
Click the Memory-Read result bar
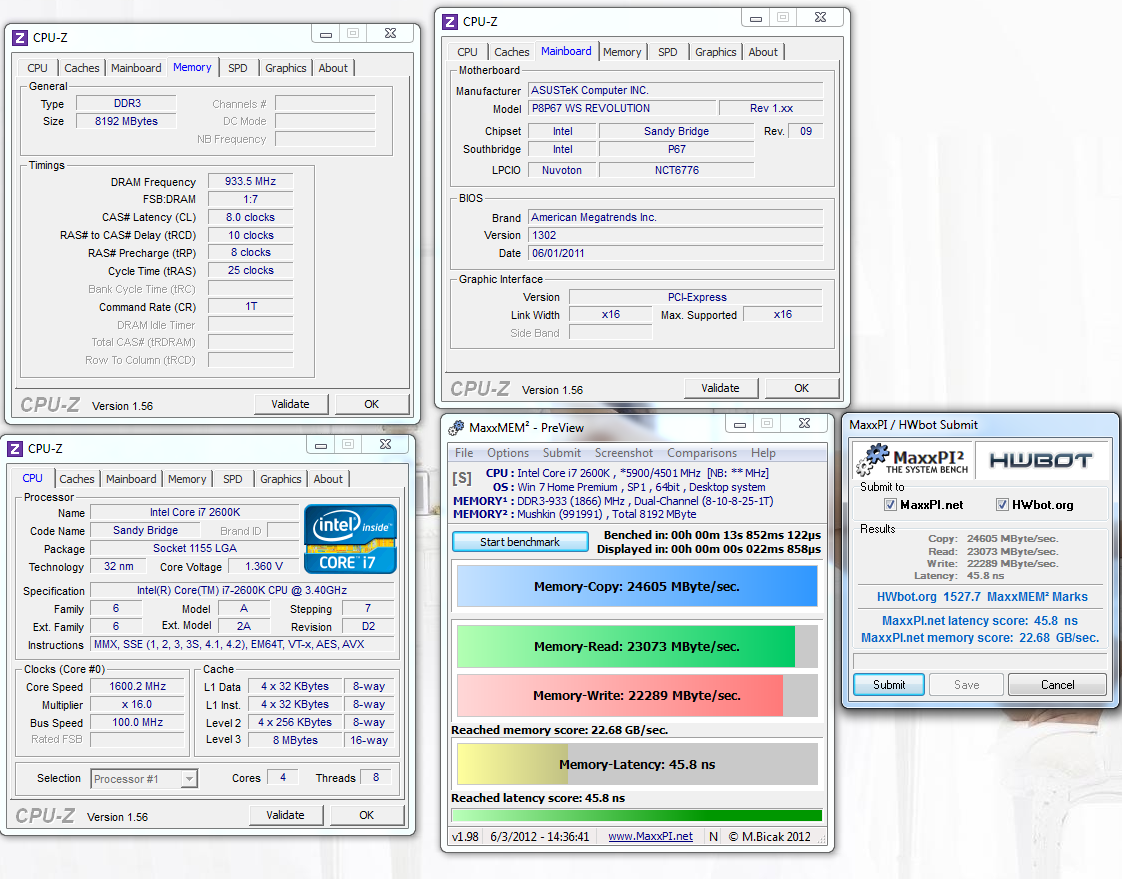coord(637,646)
